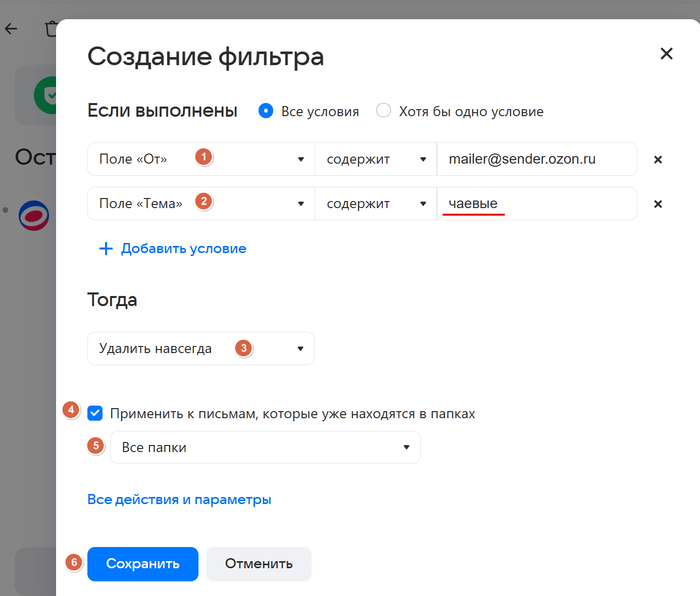Click the green checkmark icon

coord(45,96)
